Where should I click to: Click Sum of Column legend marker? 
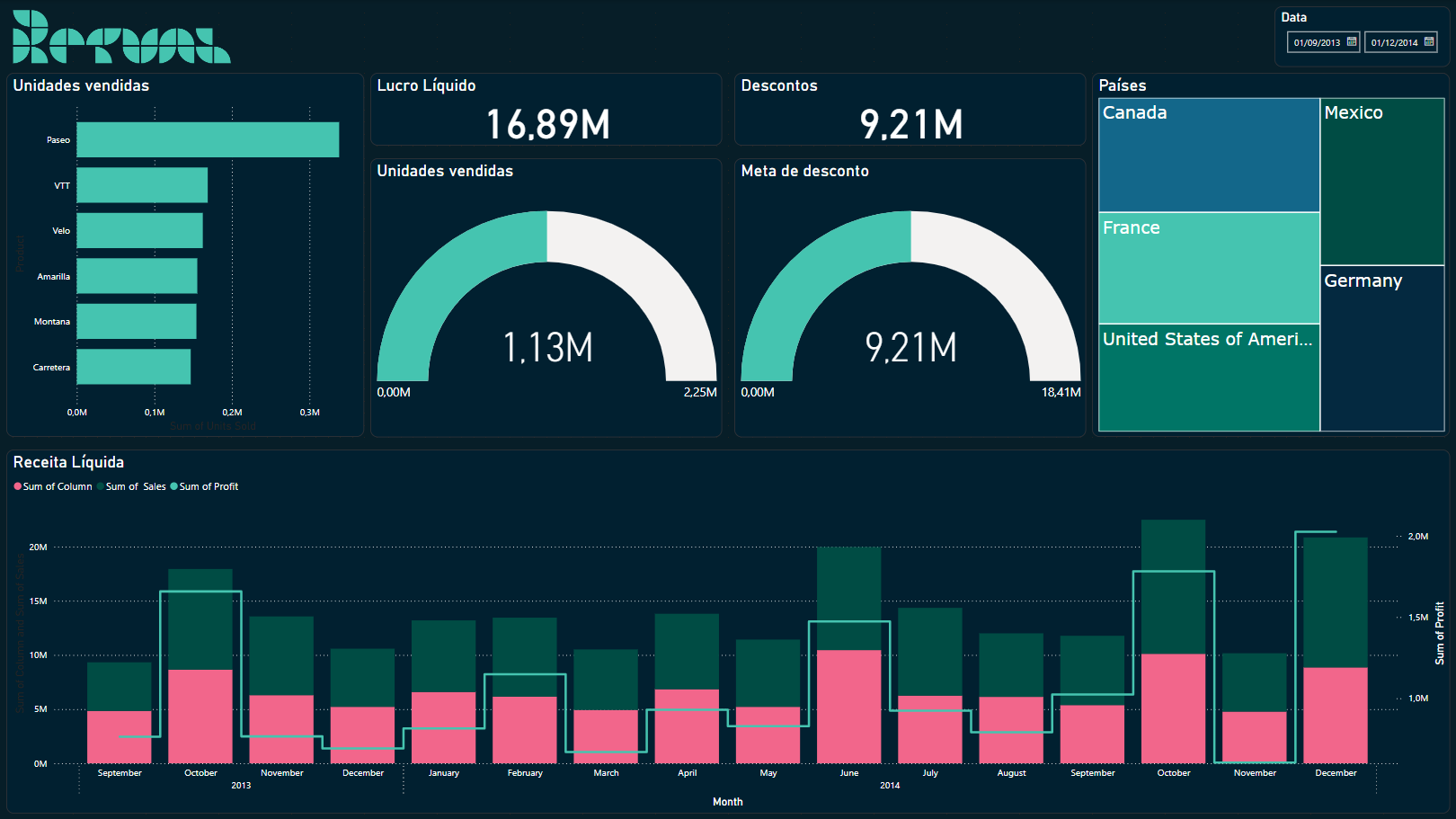click(18, 486)
